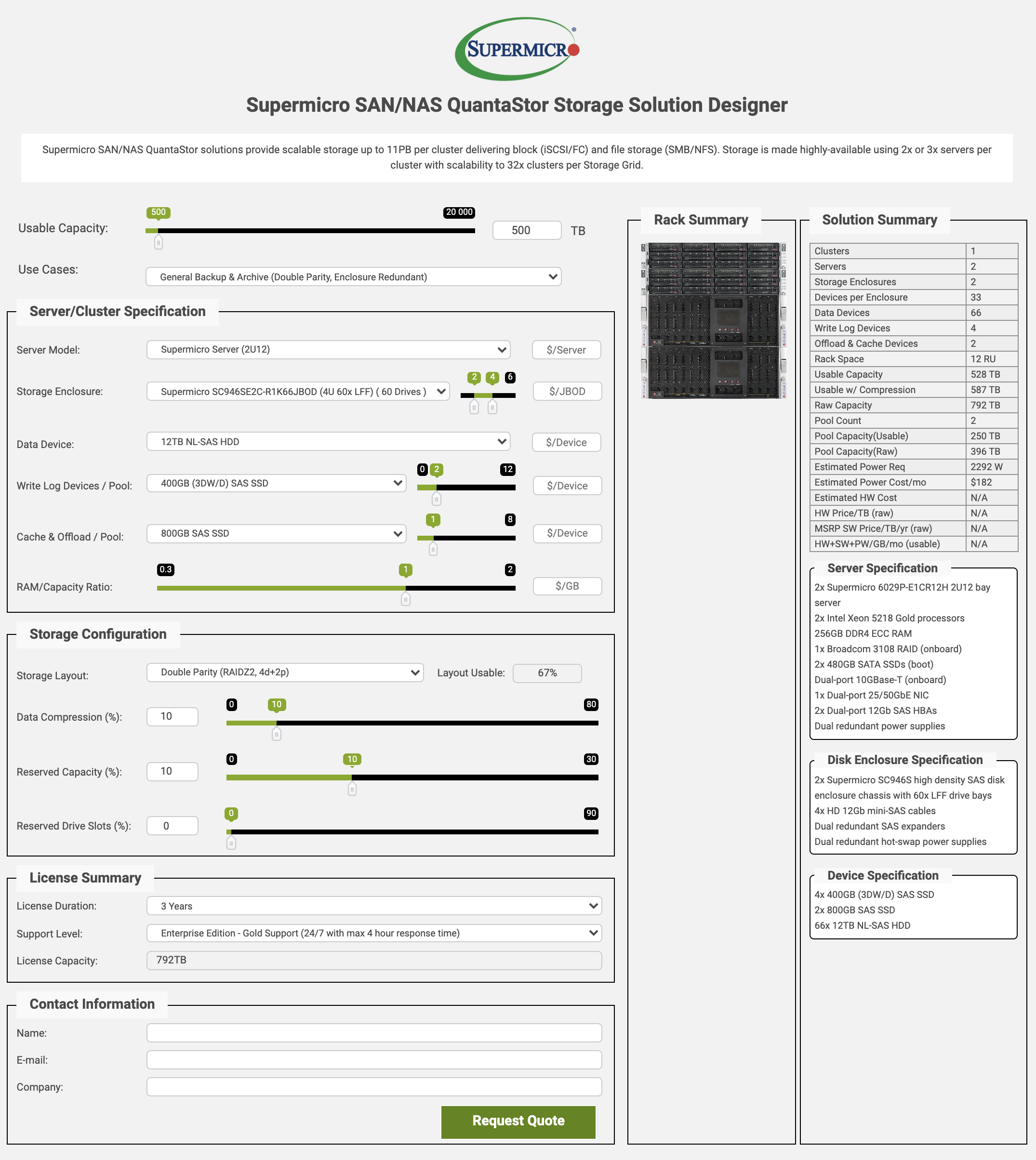The width and height of the screenshot is (1036, 1160).
Task: Expand the Server Model dropdown
Action: pyautogui.click(x=328, y=349)
